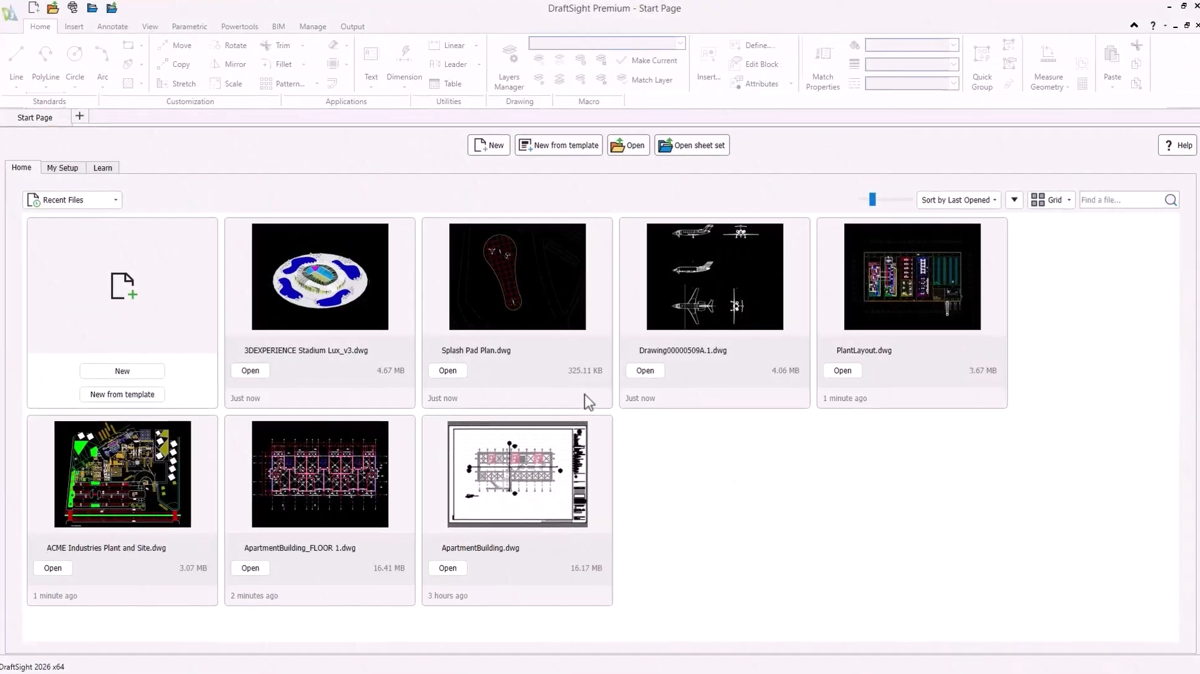The height and width of the screenshot is (674, 1200).
Task: Add a new tab with the plus button
Action: (x=80, y=117)
